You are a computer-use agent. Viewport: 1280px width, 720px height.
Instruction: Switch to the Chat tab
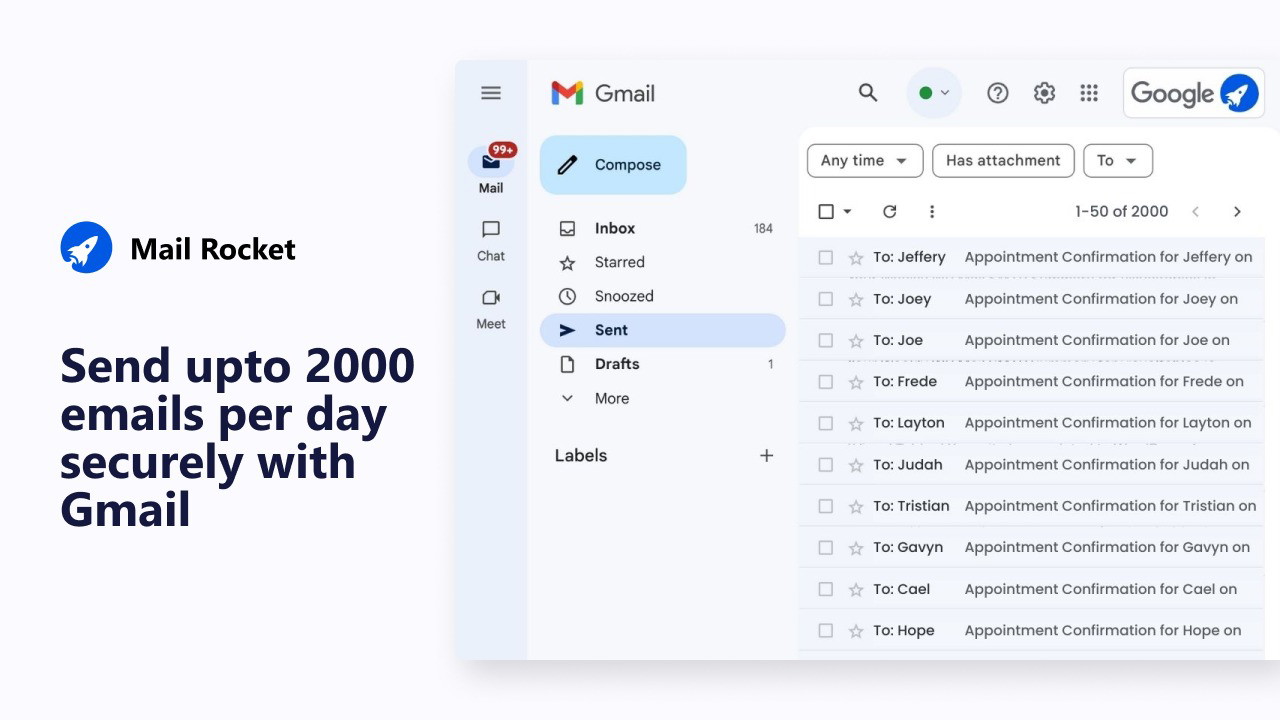[491, 240]
